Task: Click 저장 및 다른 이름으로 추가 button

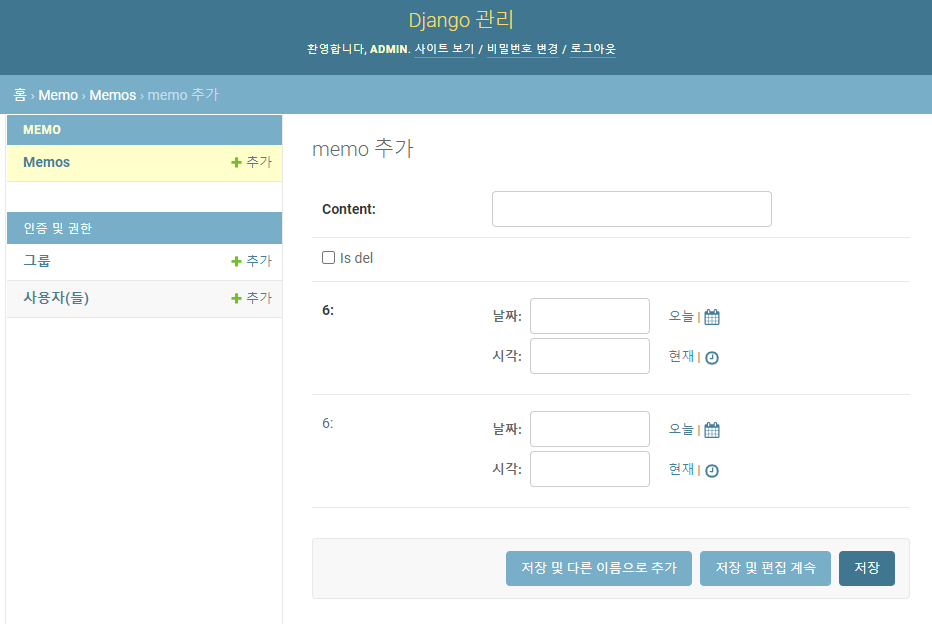Action: [599, 568]
